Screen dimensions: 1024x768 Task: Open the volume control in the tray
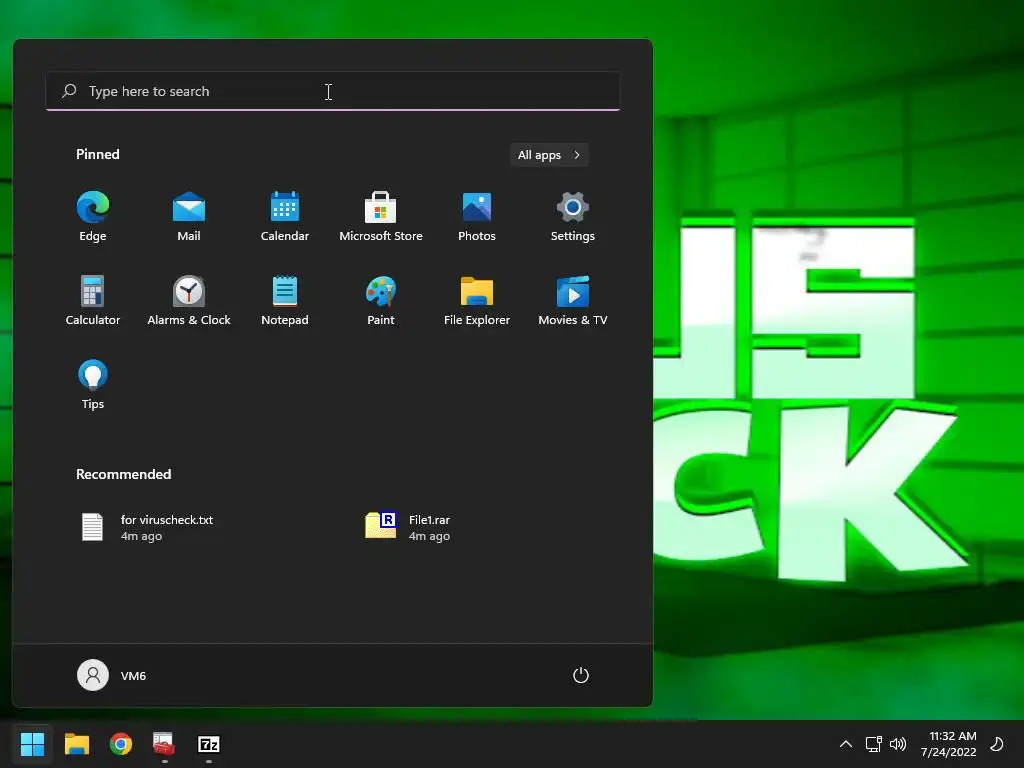pos(898,744)
